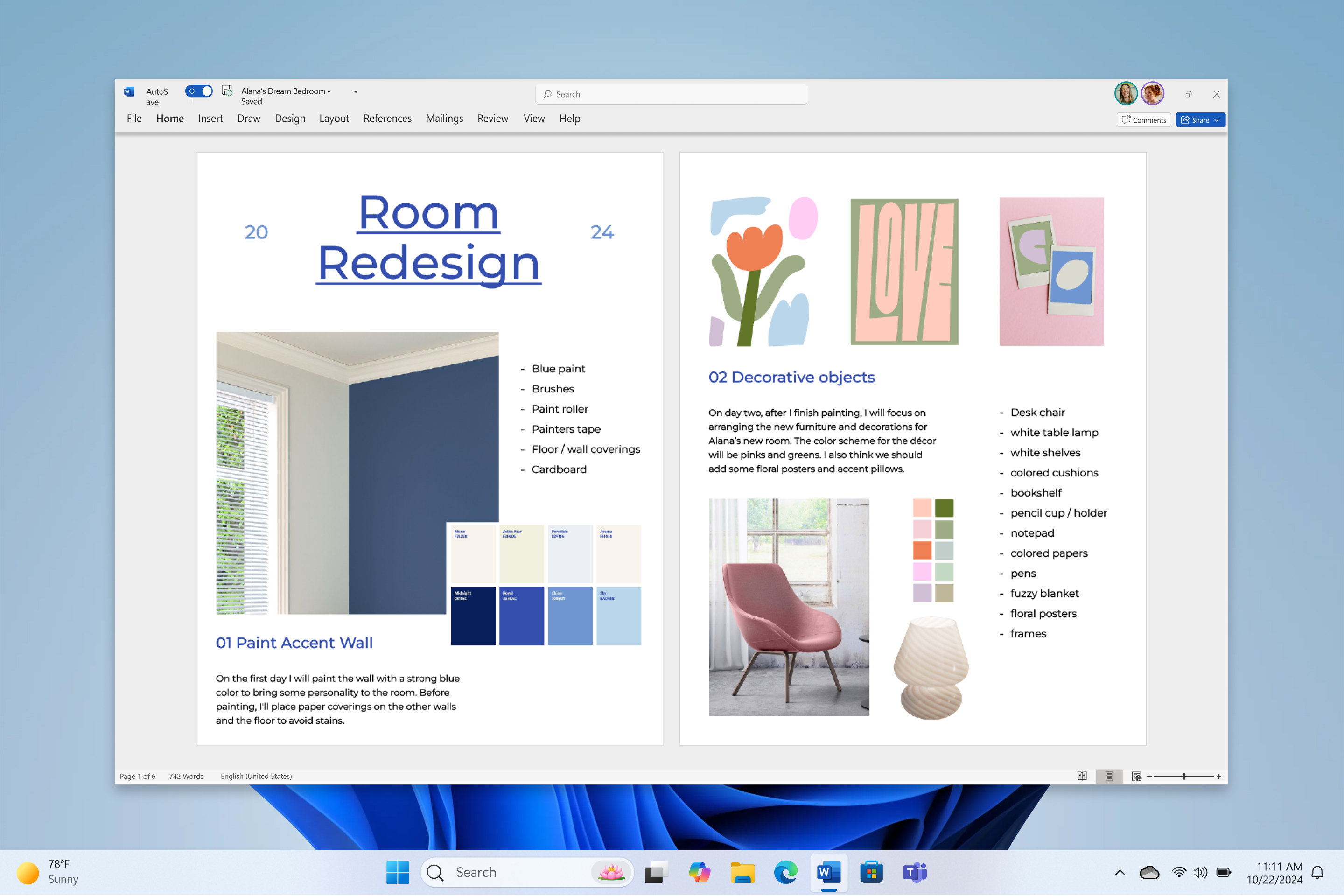Click the Help tab in ribbon
Viewport: 1344px width, 896px height.
click(x=569, y=118)
